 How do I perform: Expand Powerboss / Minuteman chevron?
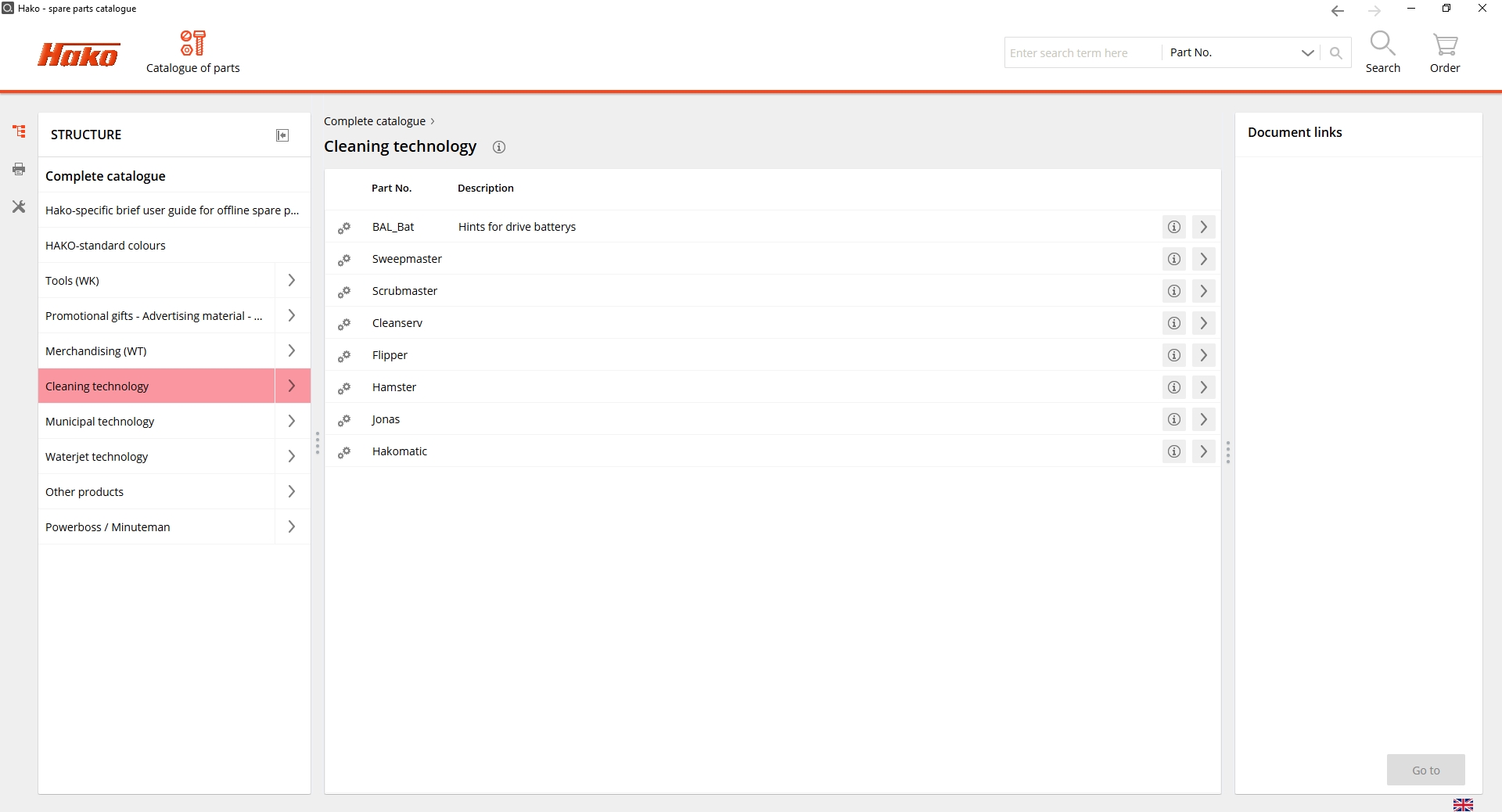[292, 526]
